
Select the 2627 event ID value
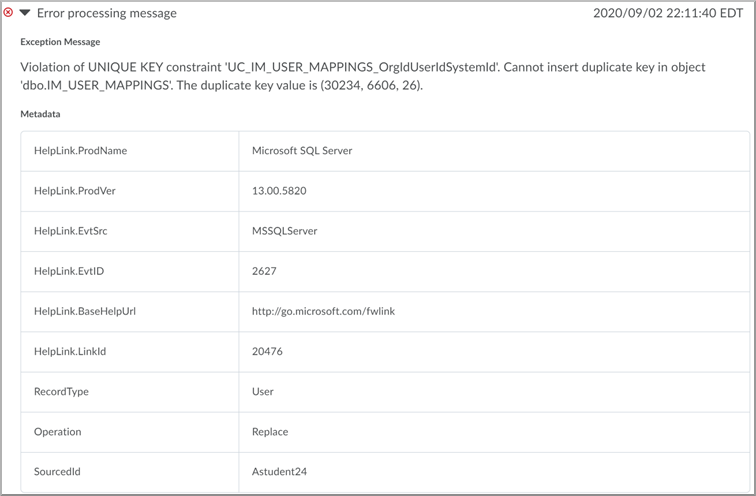(x=264, y=271)
